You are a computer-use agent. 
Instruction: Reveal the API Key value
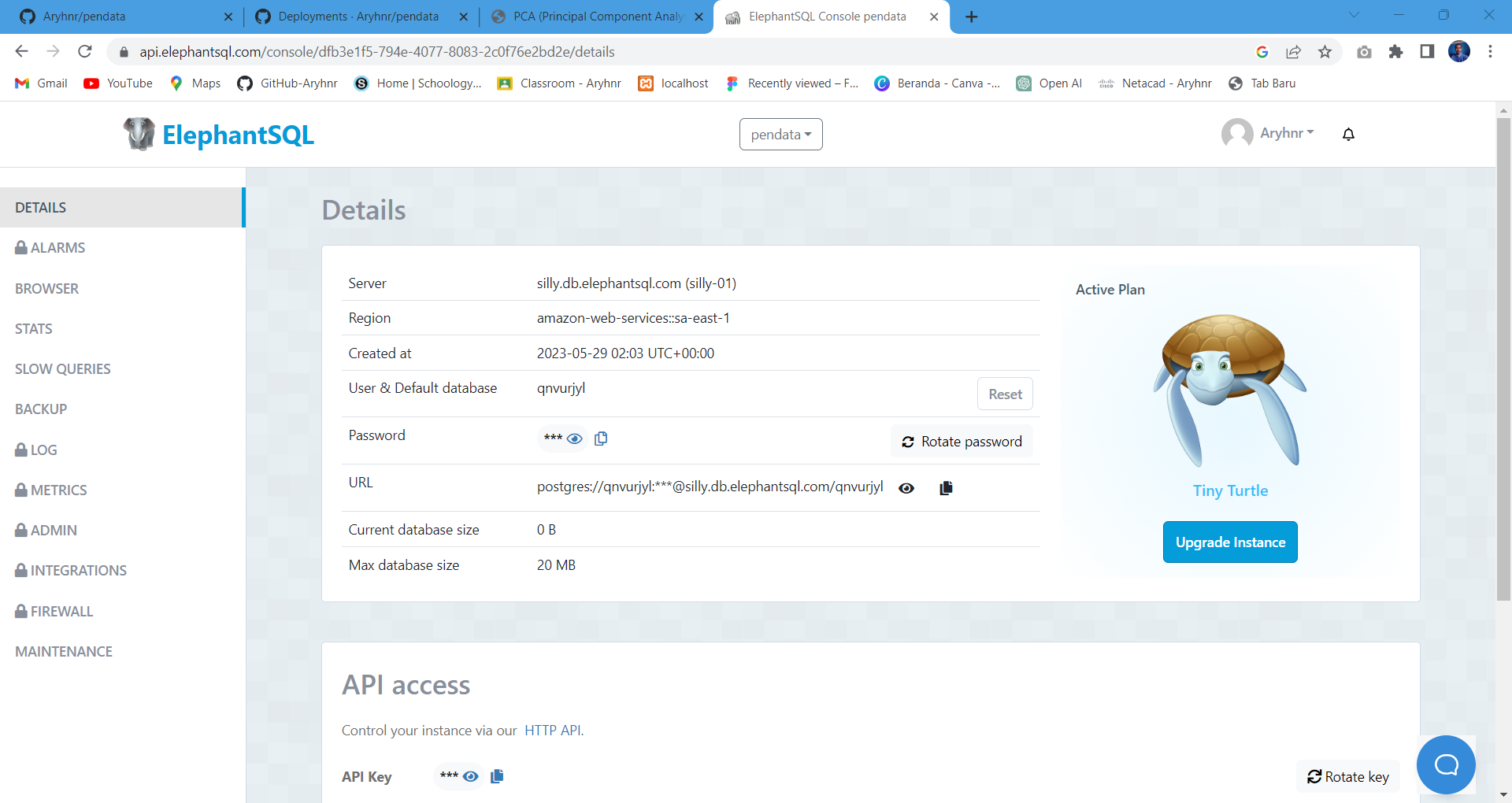click(470, 776)
